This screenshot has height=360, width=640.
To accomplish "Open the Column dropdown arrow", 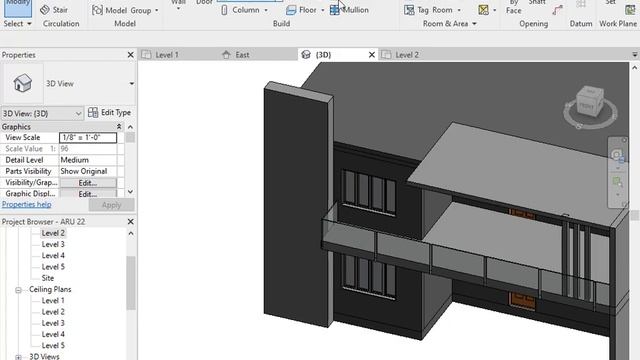I will click(266, 10).
